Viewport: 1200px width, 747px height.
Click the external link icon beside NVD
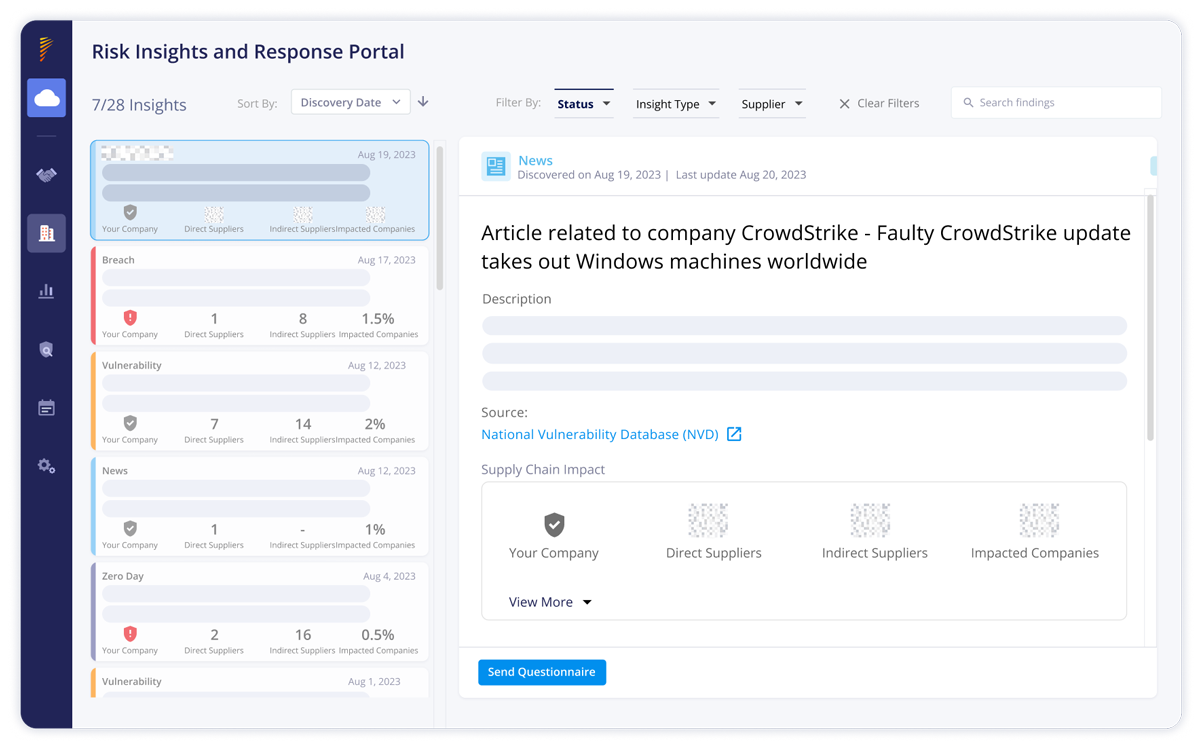734,434
